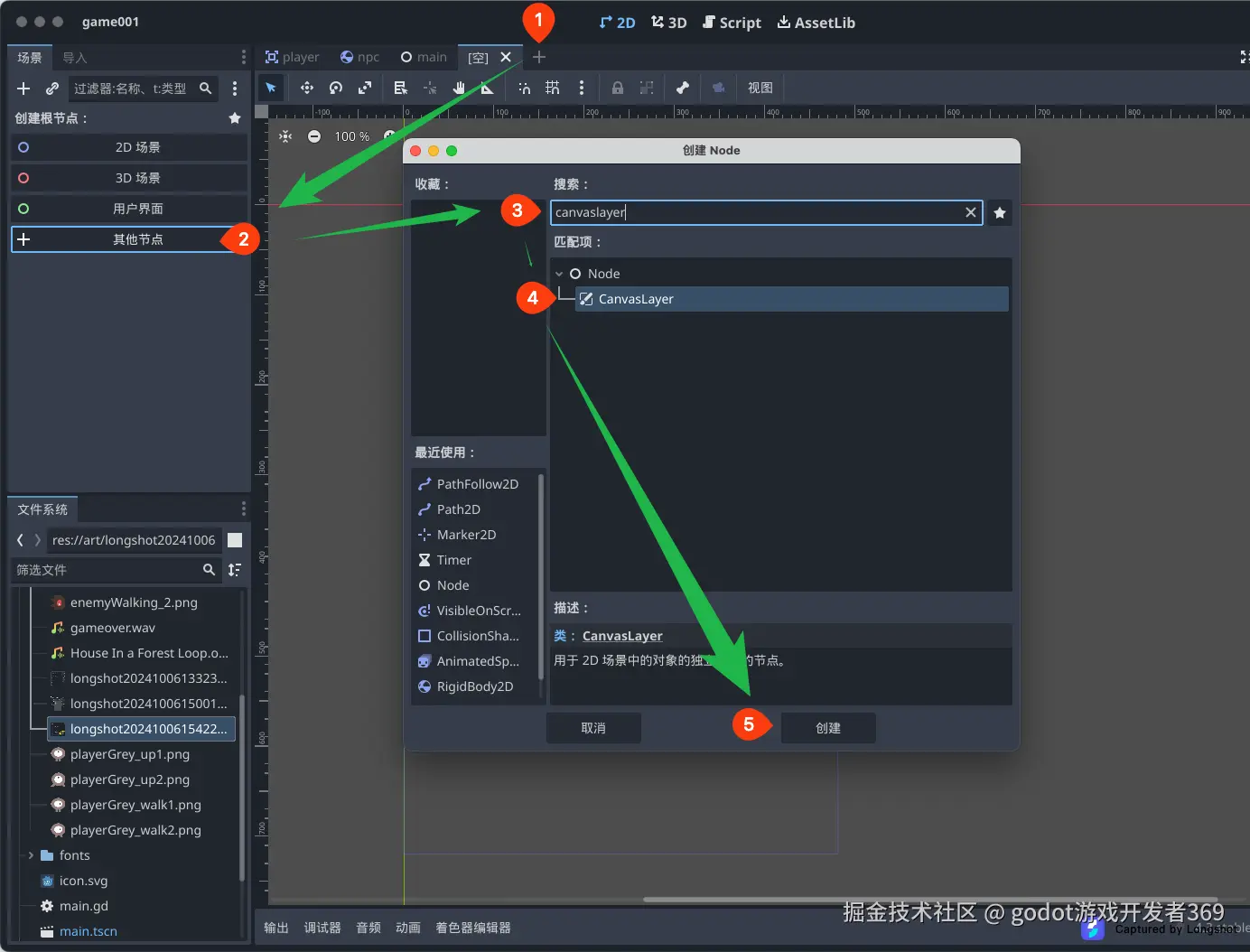1250x952 pixels.
Task: Toggle smart snapping magnet icon
Action: 524,88
